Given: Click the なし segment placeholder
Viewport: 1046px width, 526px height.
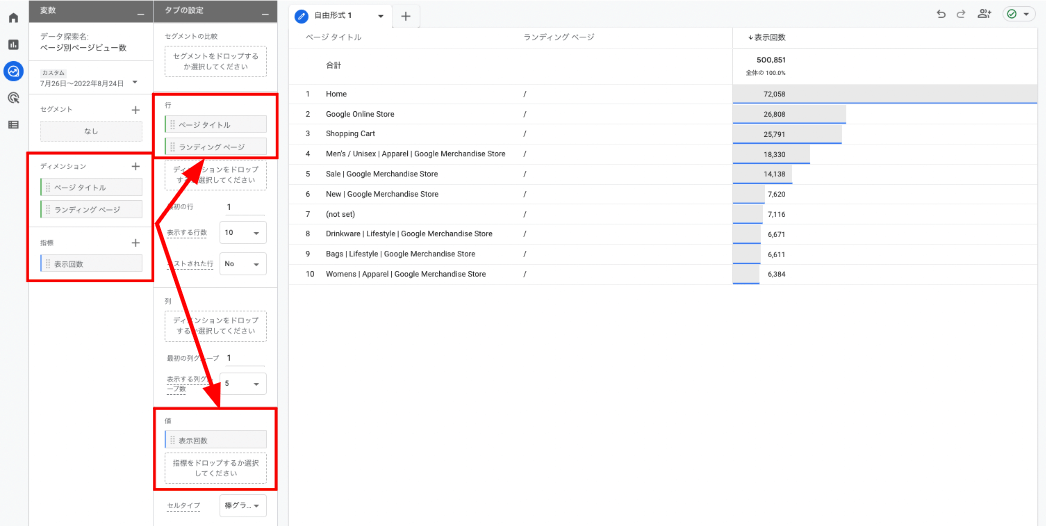Looking at the screenshot, I should (91, 132).
